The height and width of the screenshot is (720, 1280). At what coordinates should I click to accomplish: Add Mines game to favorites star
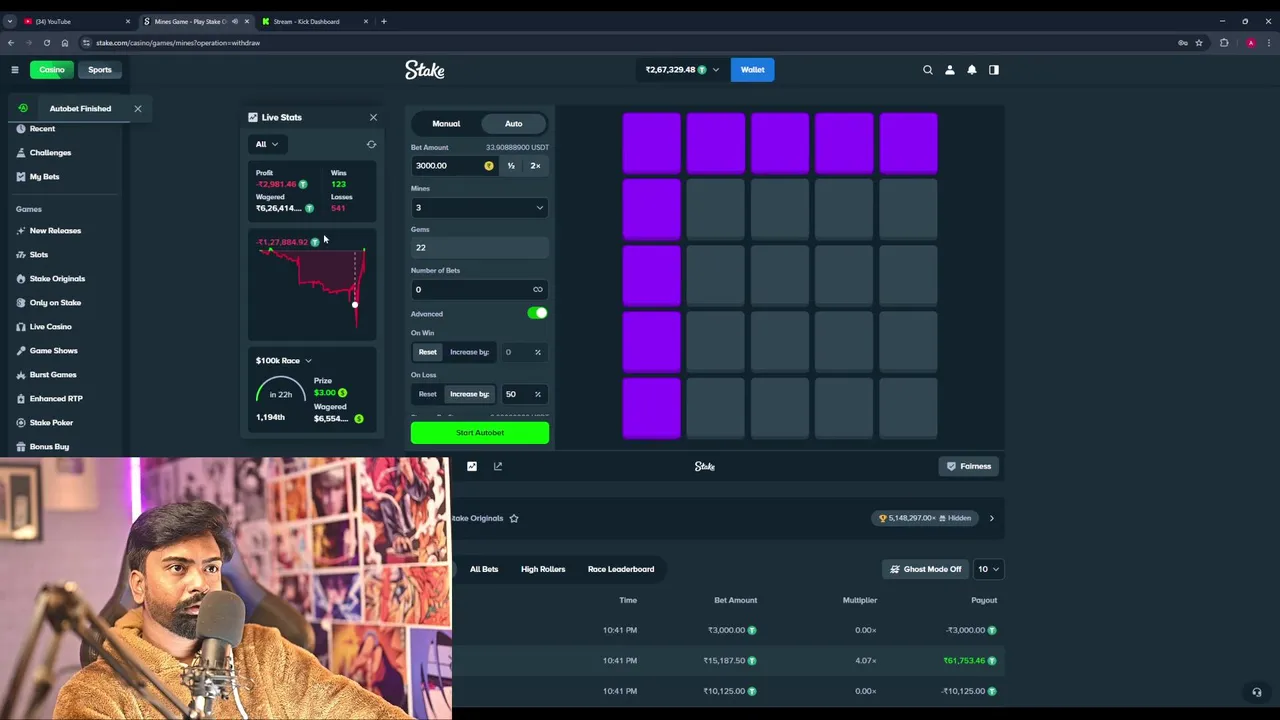(514, 518)
